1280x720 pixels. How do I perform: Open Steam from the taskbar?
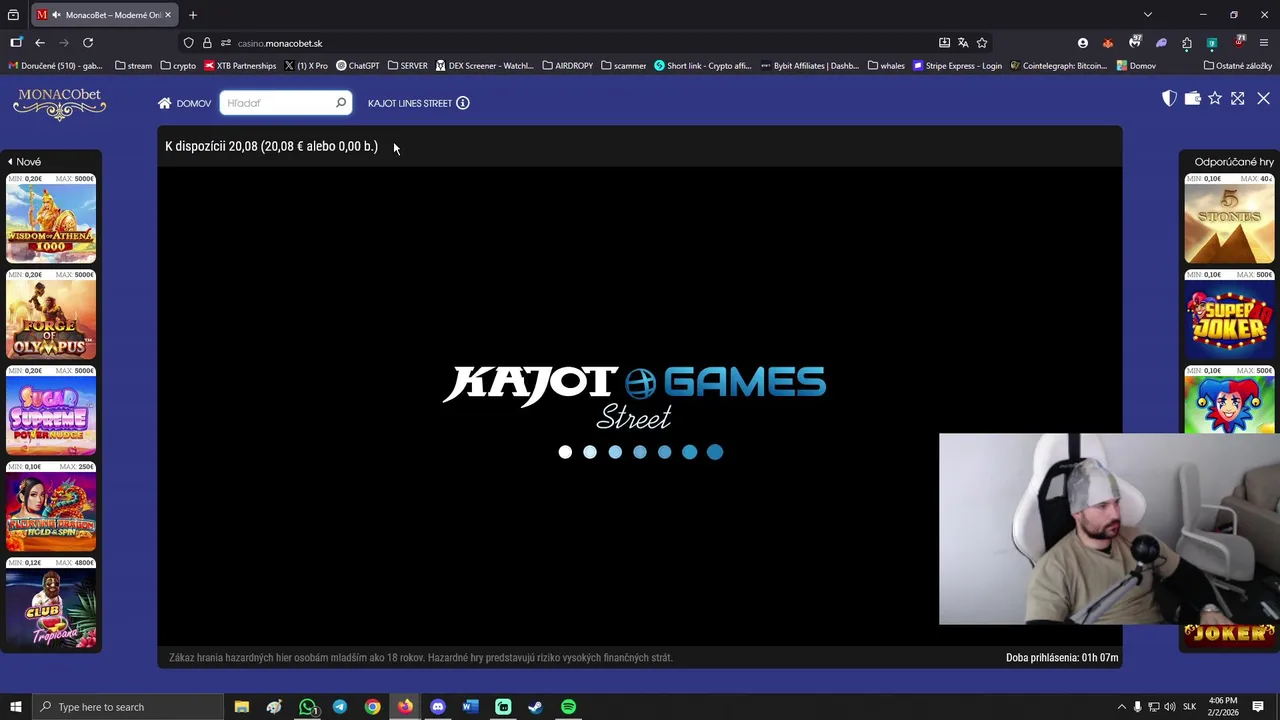pos(535,707)
